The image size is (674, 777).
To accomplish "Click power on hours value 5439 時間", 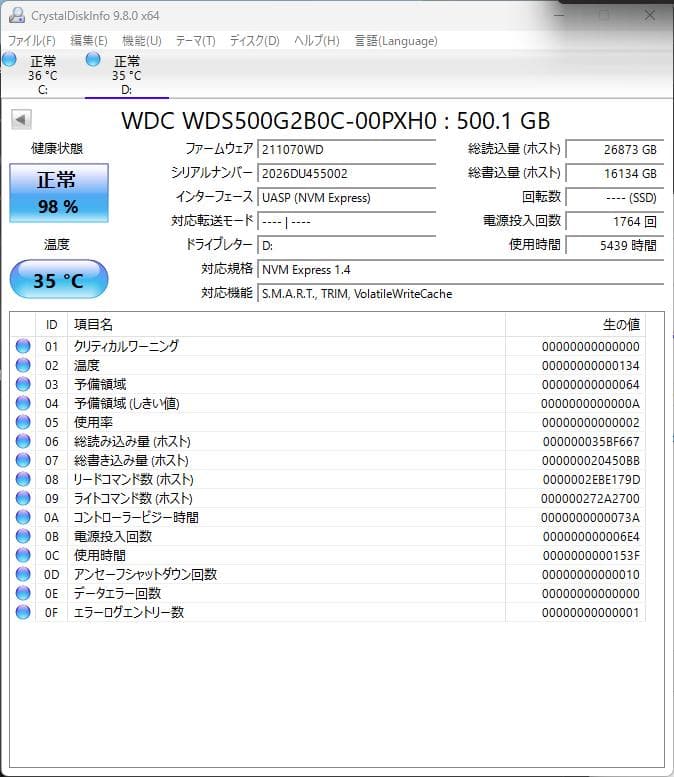I will tap(615, 245).
